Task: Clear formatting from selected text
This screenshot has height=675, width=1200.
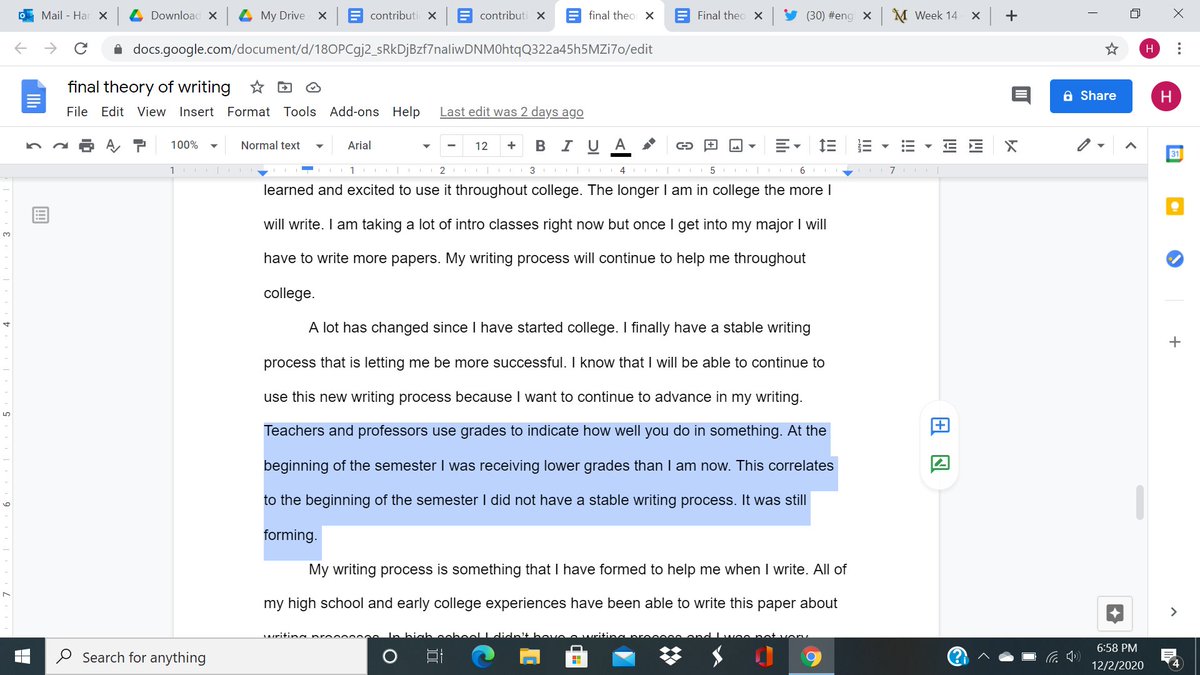Action: pyautogui.click(x=1011, y=146)
